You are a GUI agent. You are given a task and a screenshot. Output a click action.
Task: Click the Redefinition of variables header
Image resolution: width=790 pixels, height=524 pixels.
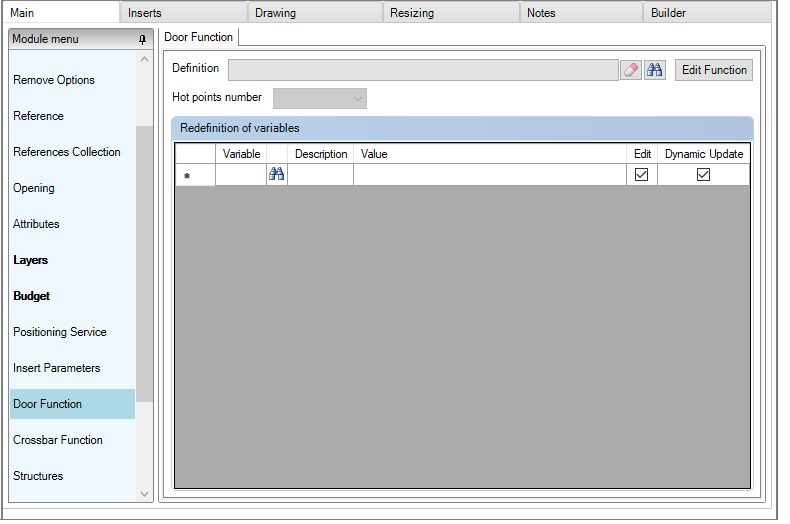pos(462,128)
